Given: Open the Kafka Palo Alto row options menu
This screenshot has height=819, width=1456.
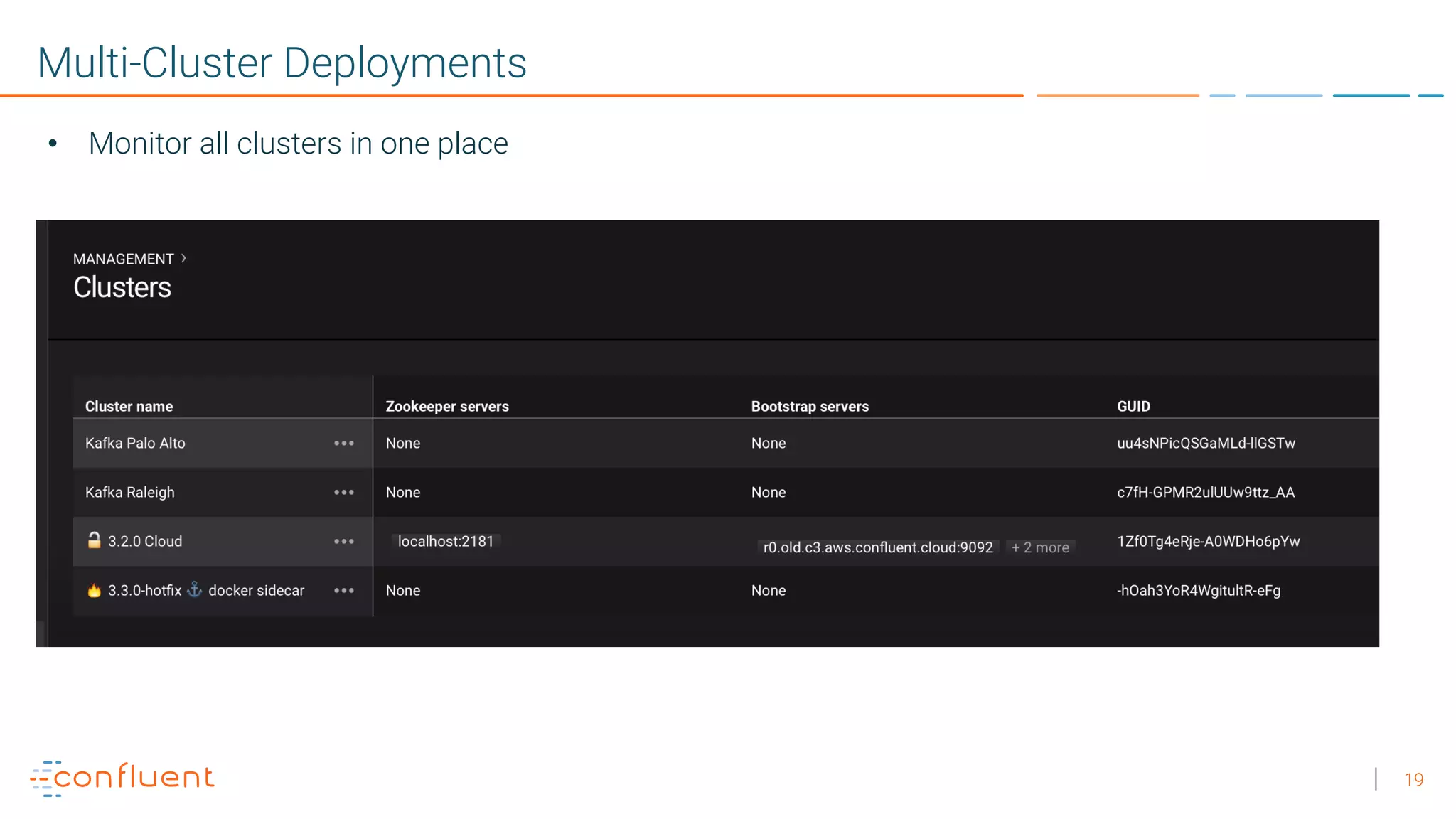Looking at the screenshot, I should (x=344, y=443).
